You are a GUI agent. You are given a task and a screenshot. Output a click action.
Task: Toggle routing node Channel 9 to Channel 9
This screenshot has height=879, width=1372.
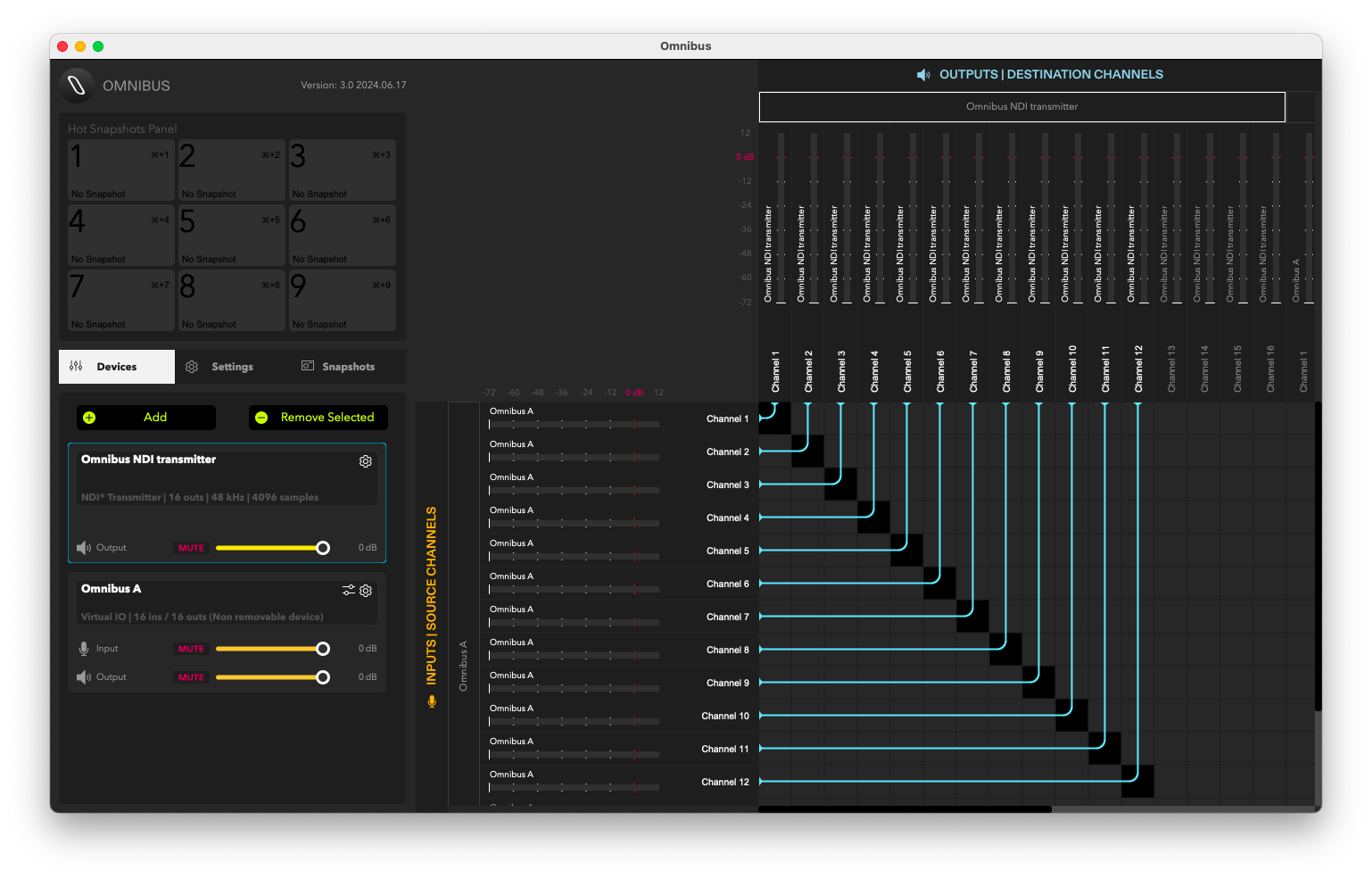pyautogui.click(x=1038, y=683)
